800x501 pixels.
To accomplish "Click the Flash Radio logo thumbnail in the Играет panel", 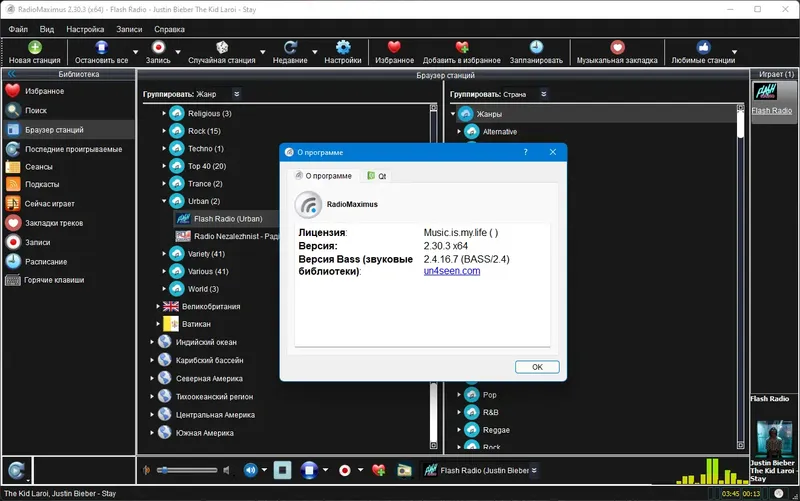I will click(x=765, y=92).
